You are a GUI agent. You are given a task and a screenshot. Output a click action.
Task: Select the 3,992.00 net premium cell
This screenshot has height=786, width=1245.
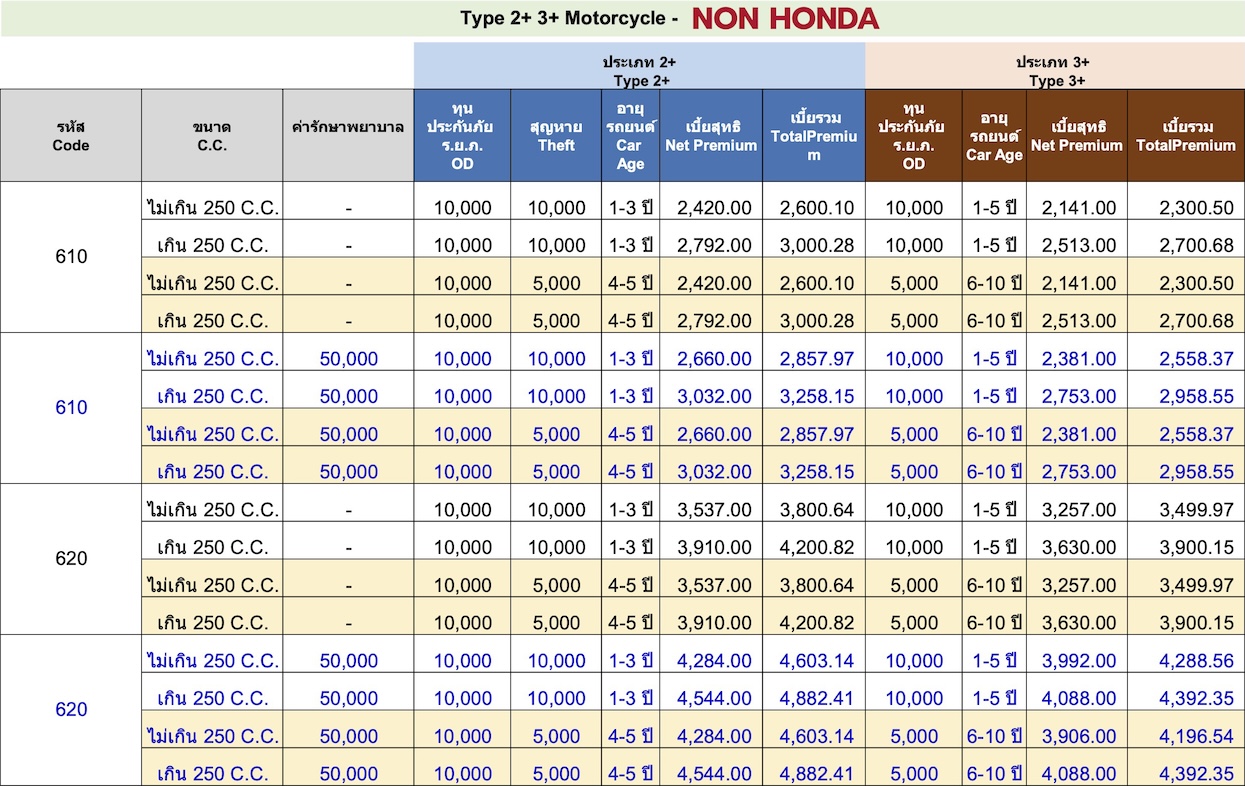click(x=1077, y=661)
